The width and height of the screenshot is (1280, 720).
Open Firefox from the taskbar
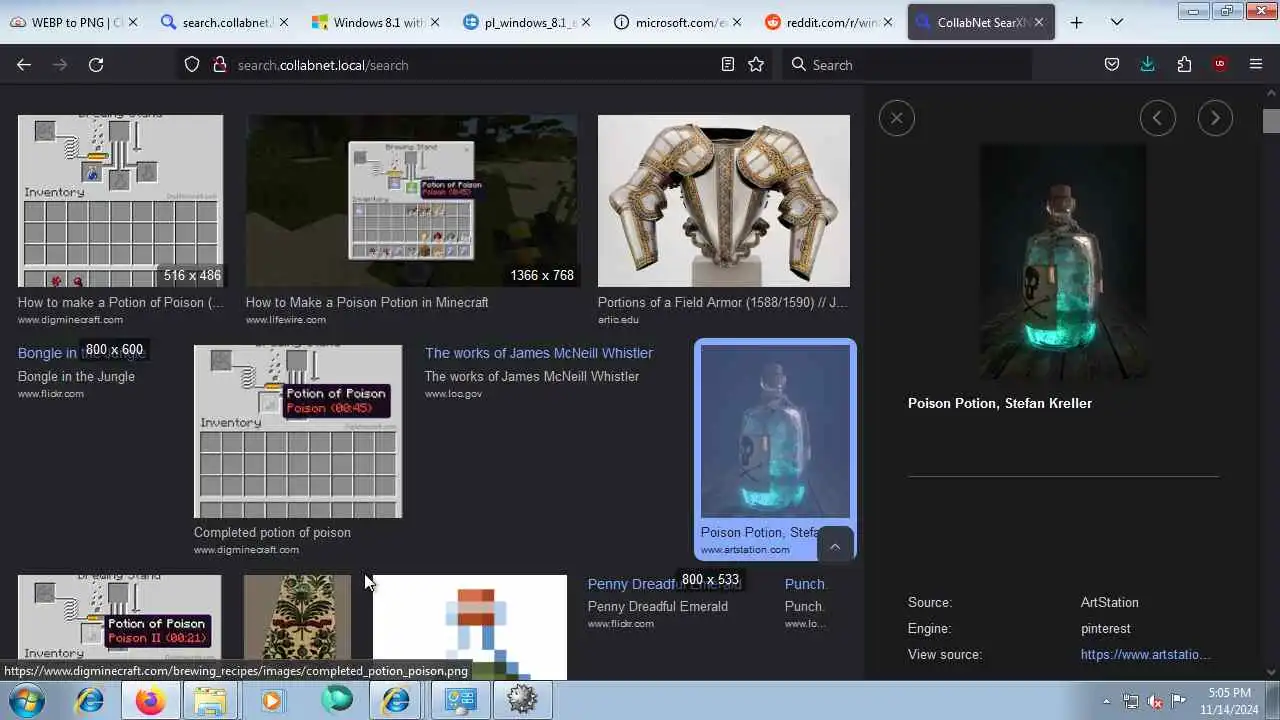tap(151, 701)
